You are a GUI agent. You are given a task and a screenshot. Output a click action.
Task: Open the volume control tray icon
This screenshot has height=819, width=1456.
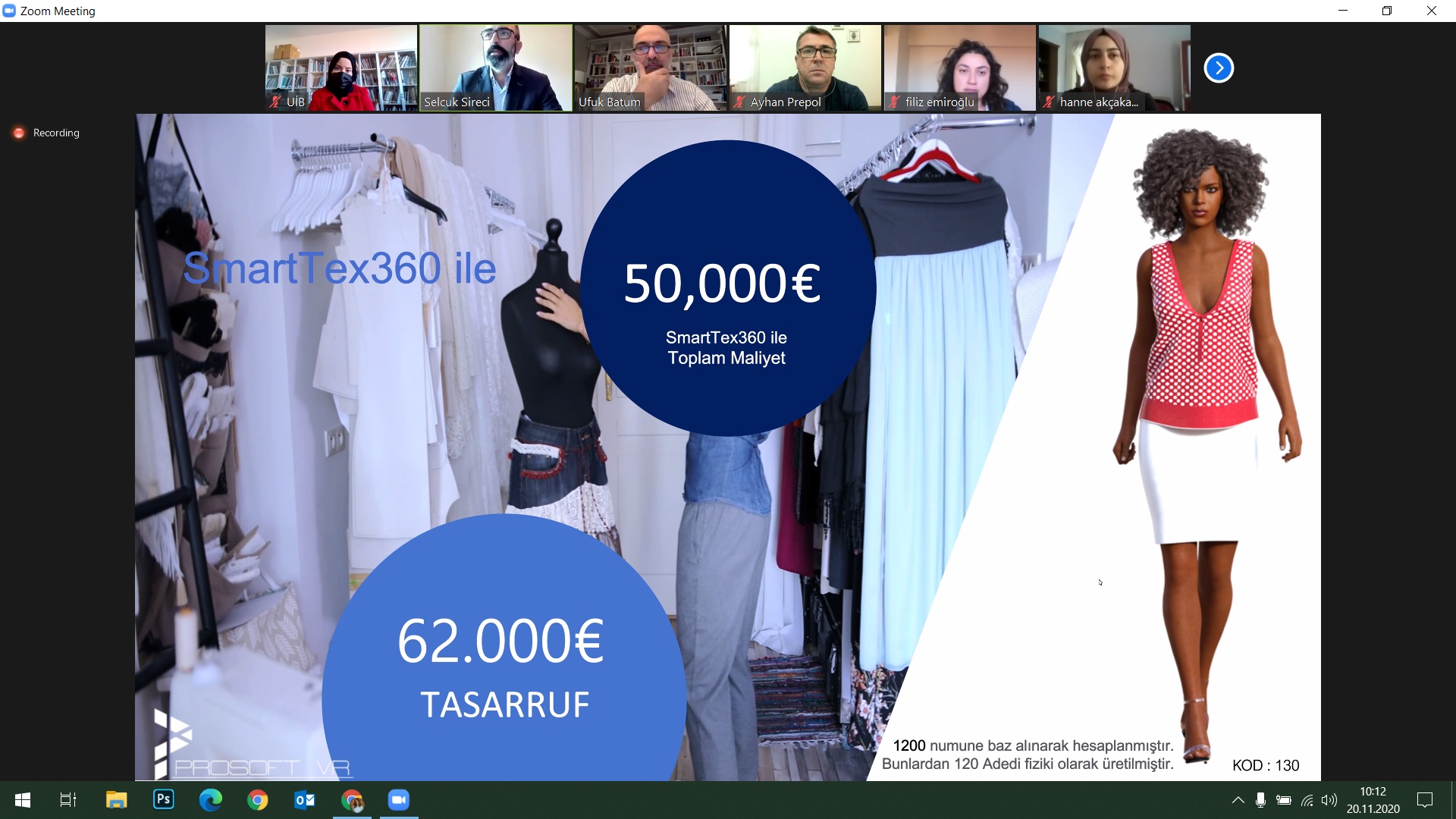click(1329, 800)
